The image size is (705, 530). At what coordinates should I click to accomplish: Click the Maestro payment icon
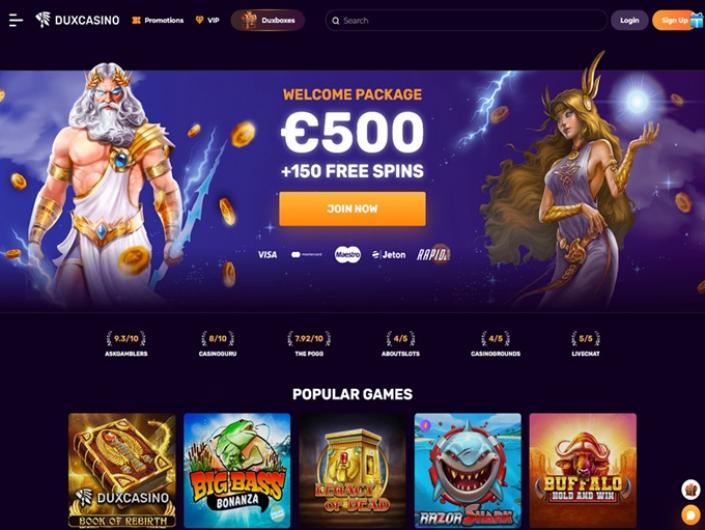(x=348, y=254)
